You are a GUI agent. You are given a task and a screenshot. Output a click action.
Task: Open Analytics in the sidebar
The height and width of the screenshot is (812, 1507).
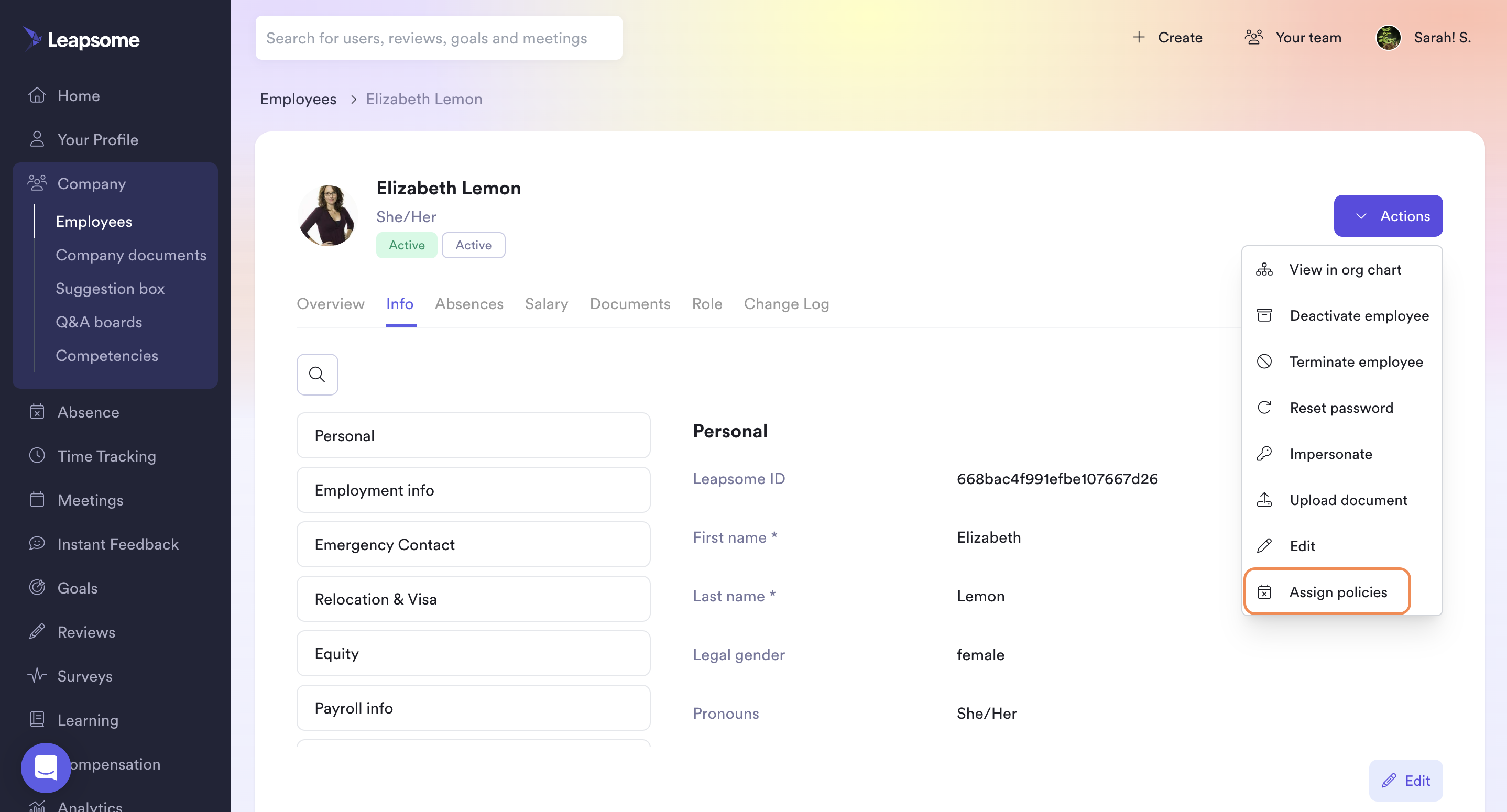(x=90, y=806)
